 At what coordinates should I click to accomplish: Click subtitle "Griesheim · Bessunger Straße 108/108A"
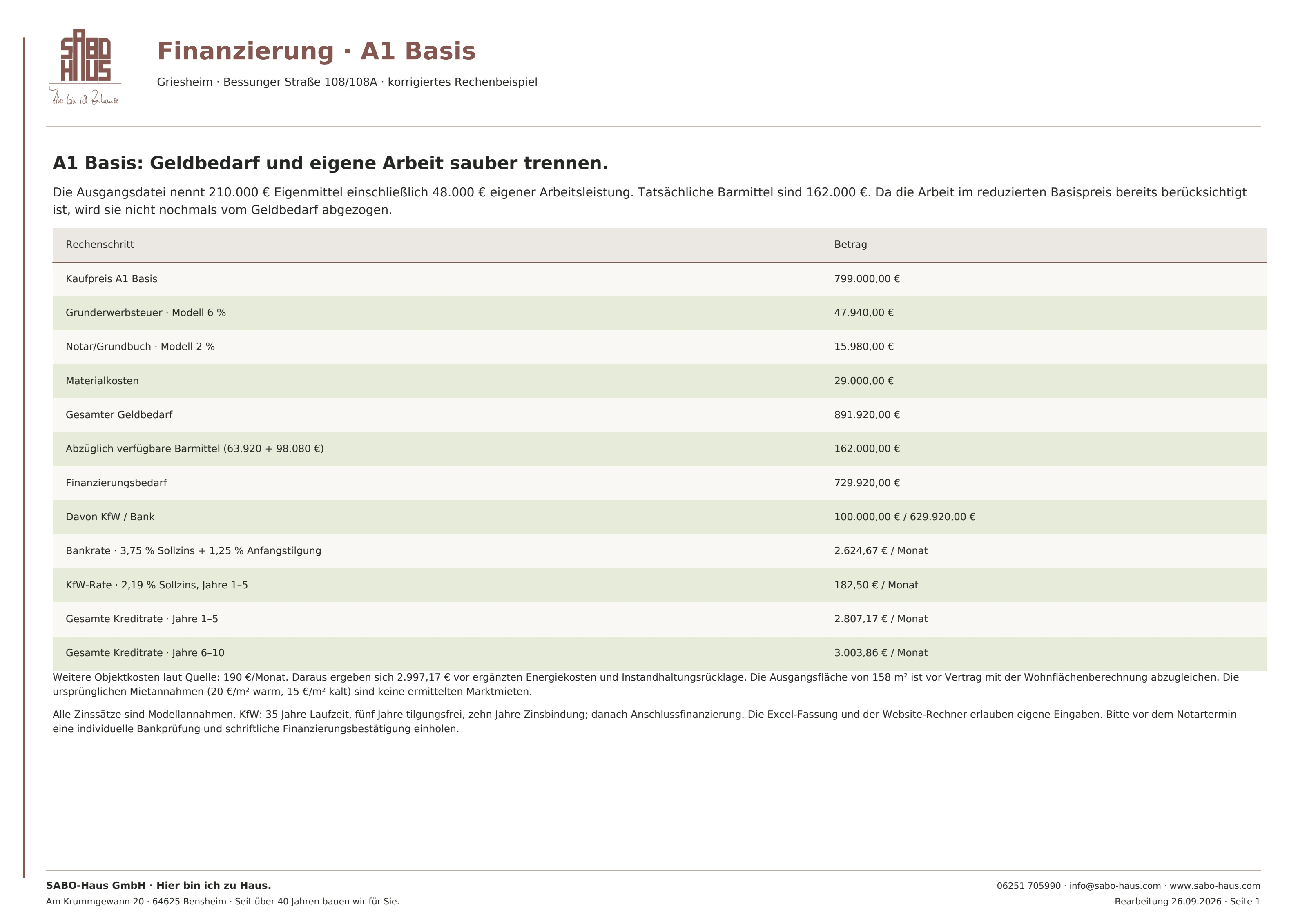click(267, 82)
